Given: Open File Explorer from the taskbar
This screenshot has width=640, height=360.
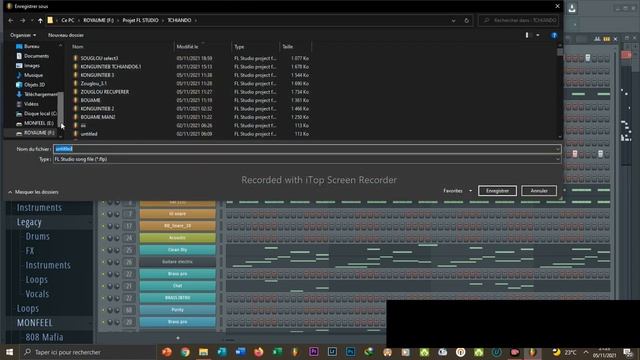Looking at the screenshot, I should click(x=204, y=352).
